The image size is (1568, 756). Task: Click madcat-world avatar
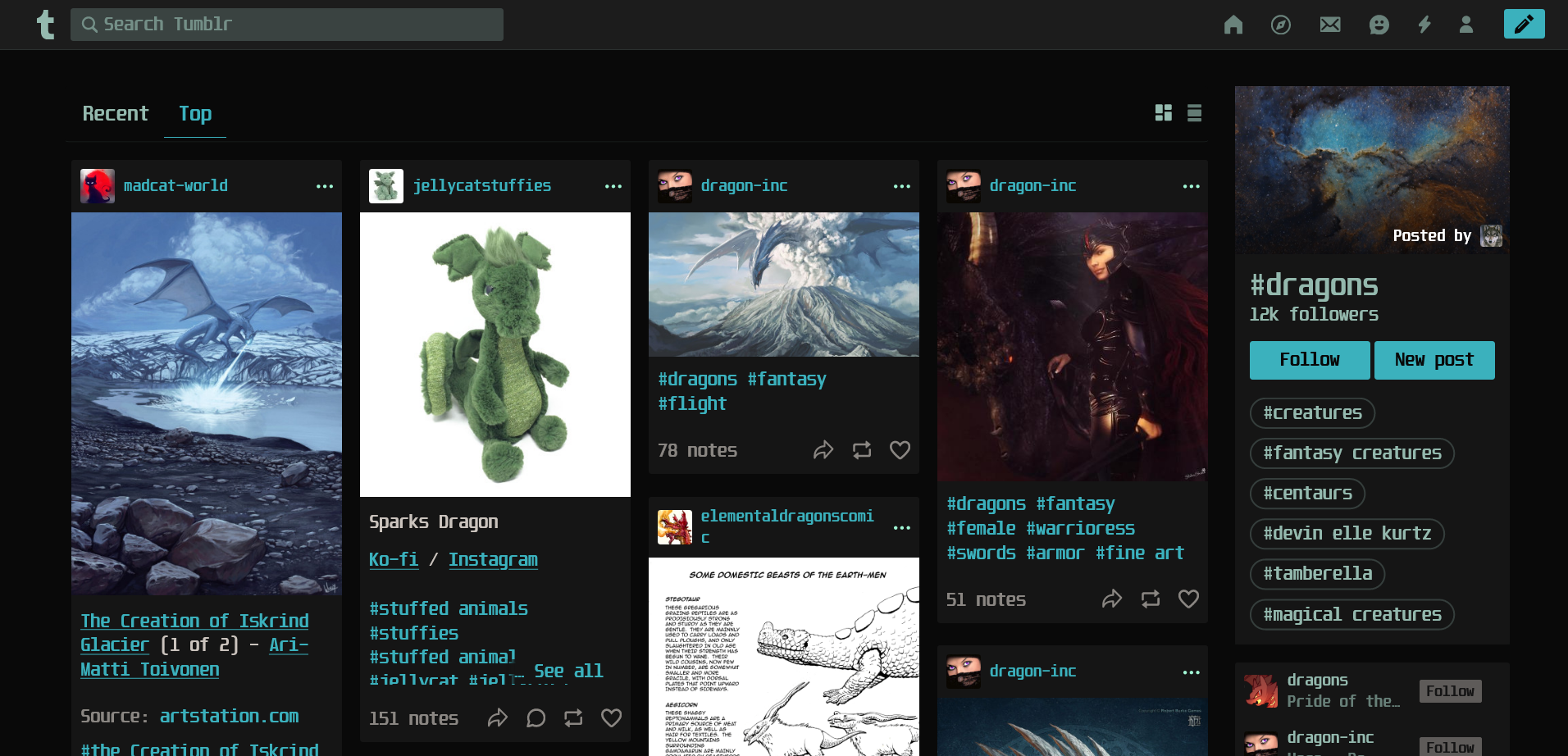click(x=98, y=186)
